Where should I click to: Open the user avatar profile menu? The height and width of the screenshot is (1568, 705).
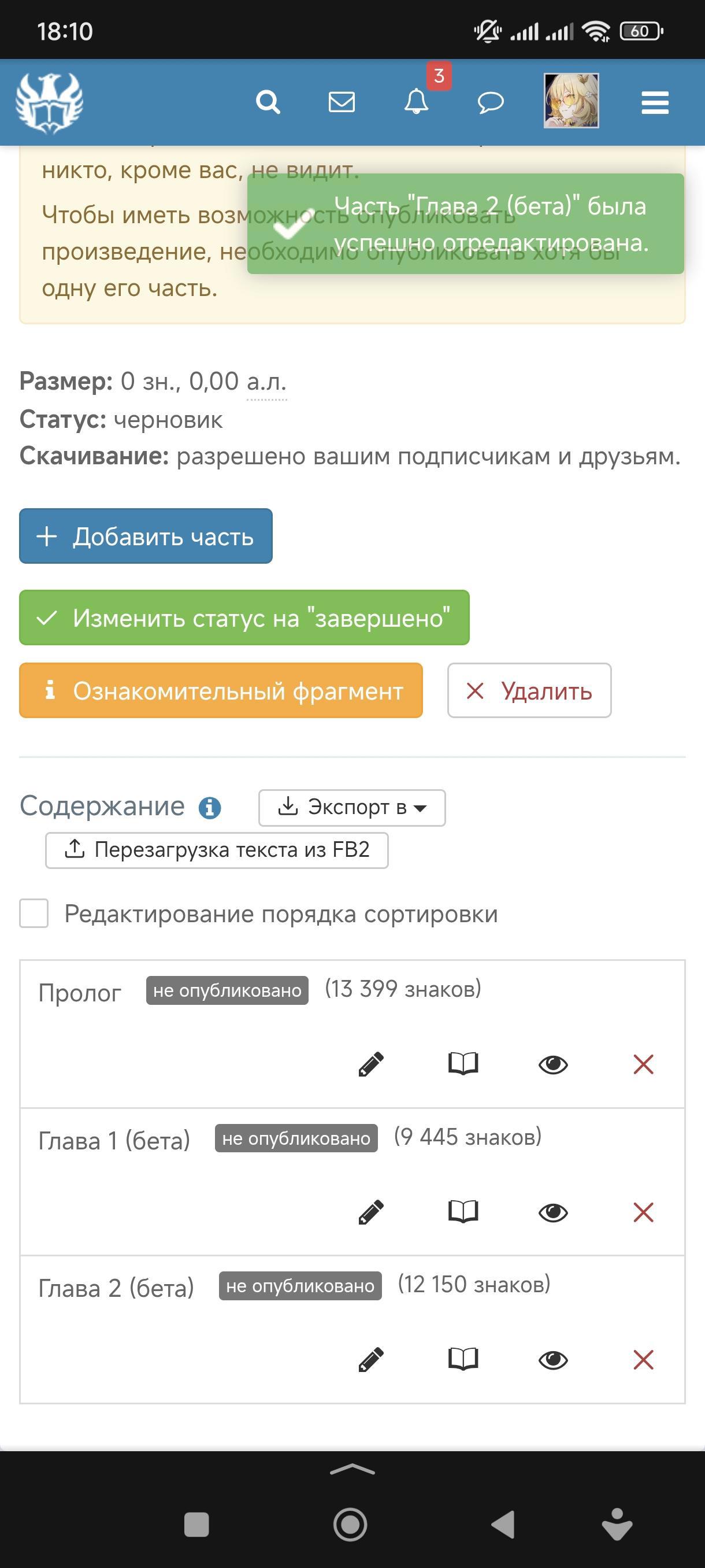click(x=570, y=101)
